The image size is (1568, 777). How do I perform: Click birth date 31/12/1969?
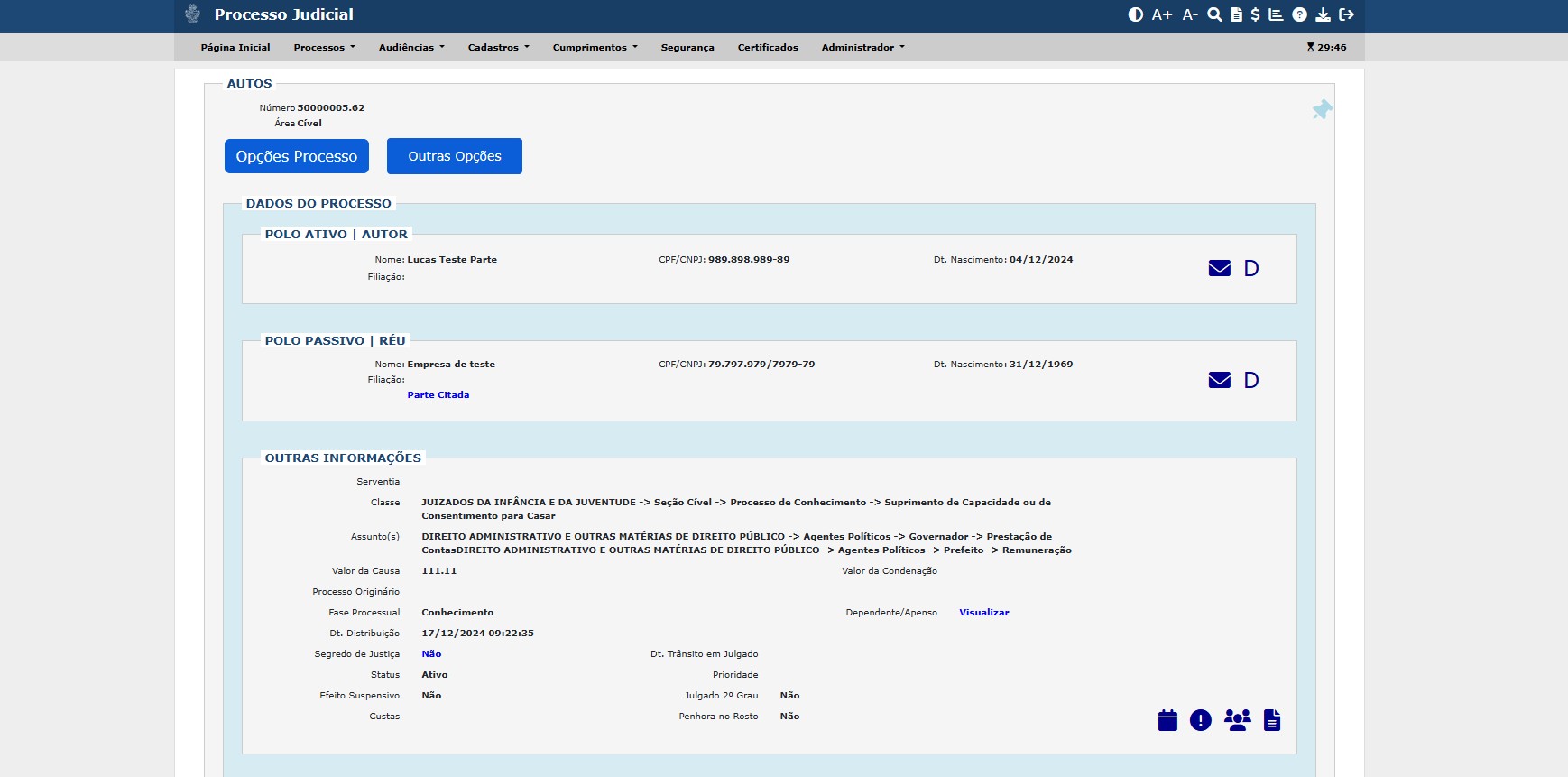1041,364
